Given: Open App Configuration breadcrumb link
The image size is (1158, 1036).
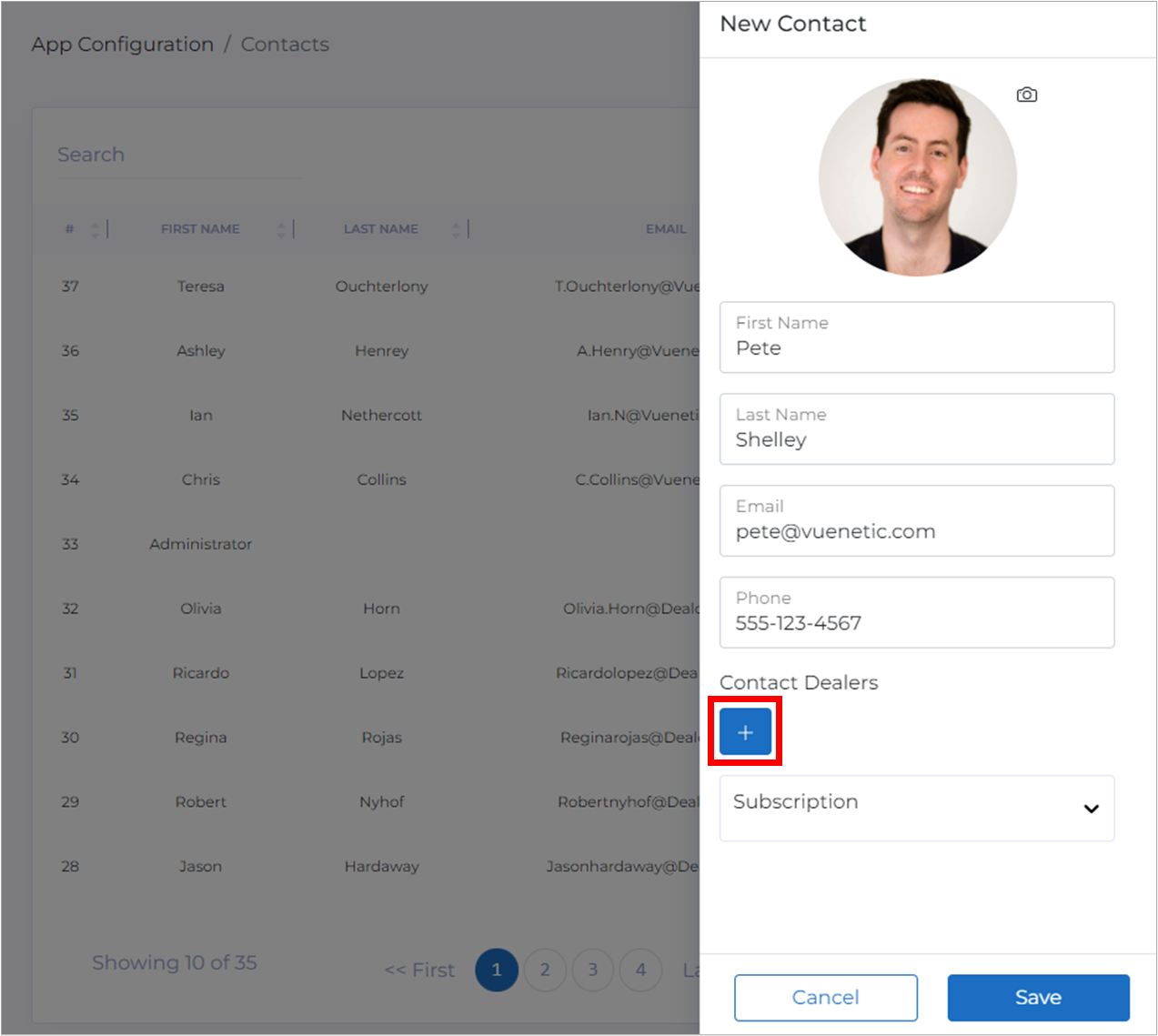Looking at the screenshot, I should 123,45.
